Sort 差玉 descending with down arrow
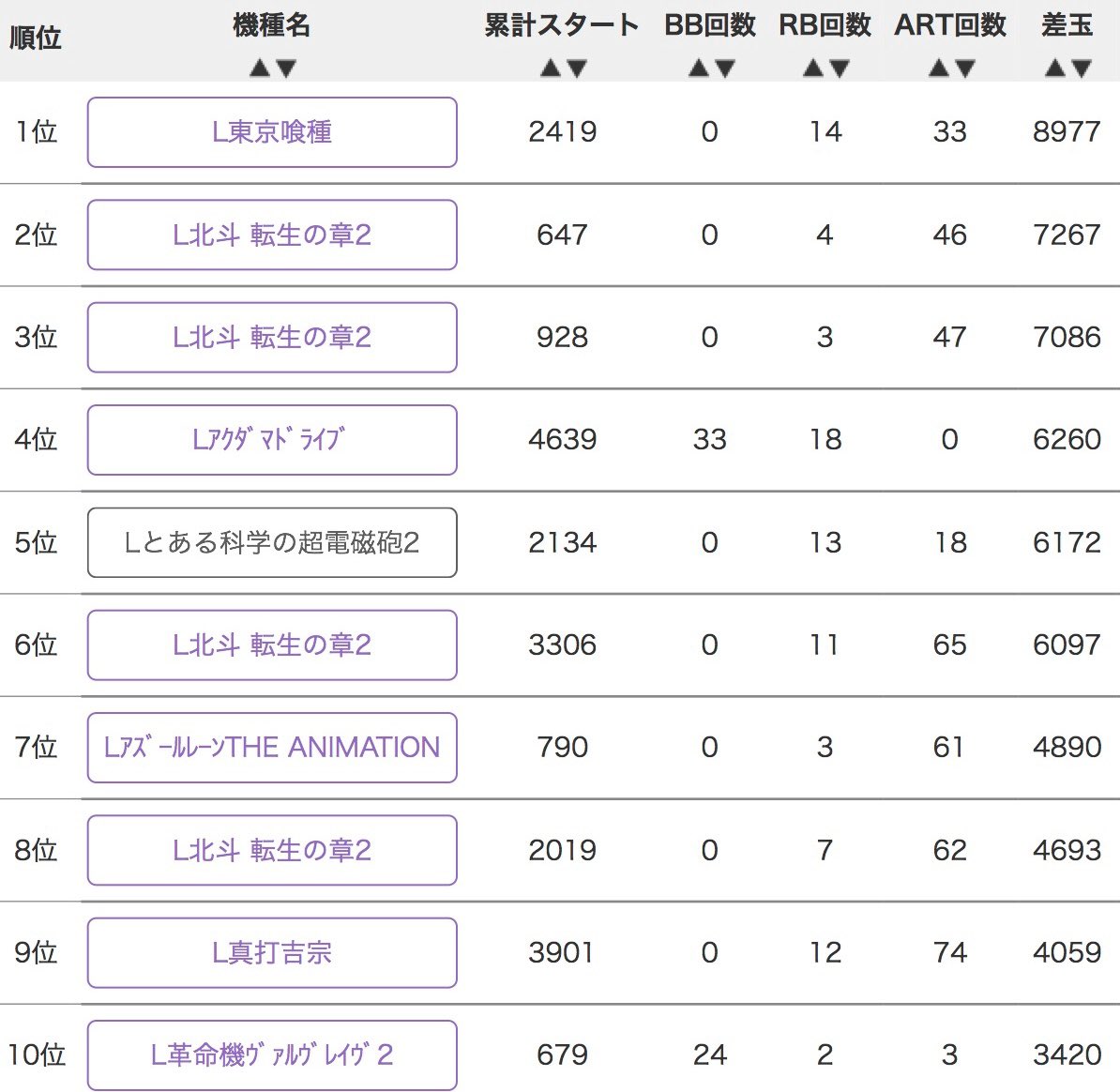Screen dimensions: 1120x1092 [1082, 68]
